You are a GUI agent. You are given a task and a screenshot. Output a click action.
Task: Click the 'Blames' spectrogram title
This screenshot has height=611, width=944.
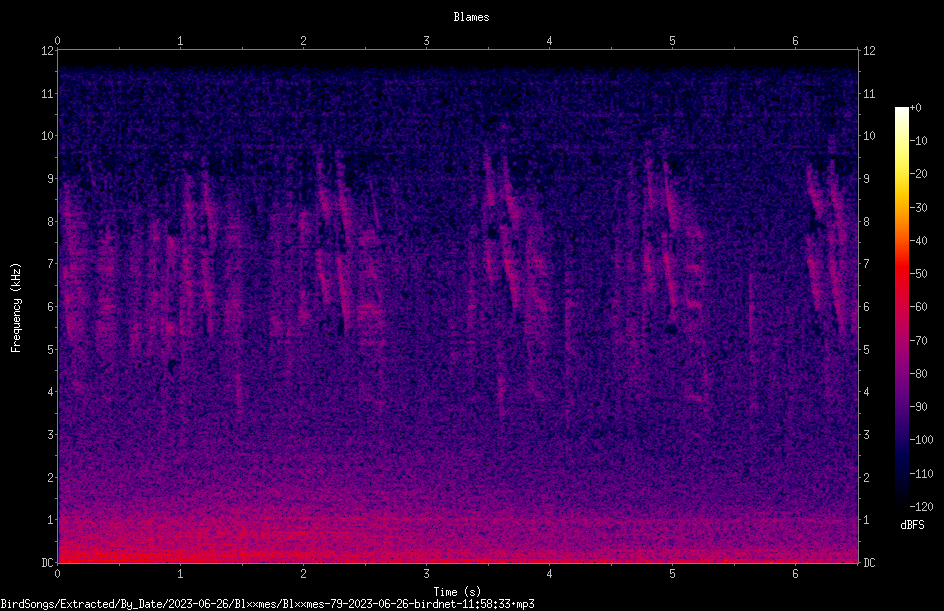[471, 17]
